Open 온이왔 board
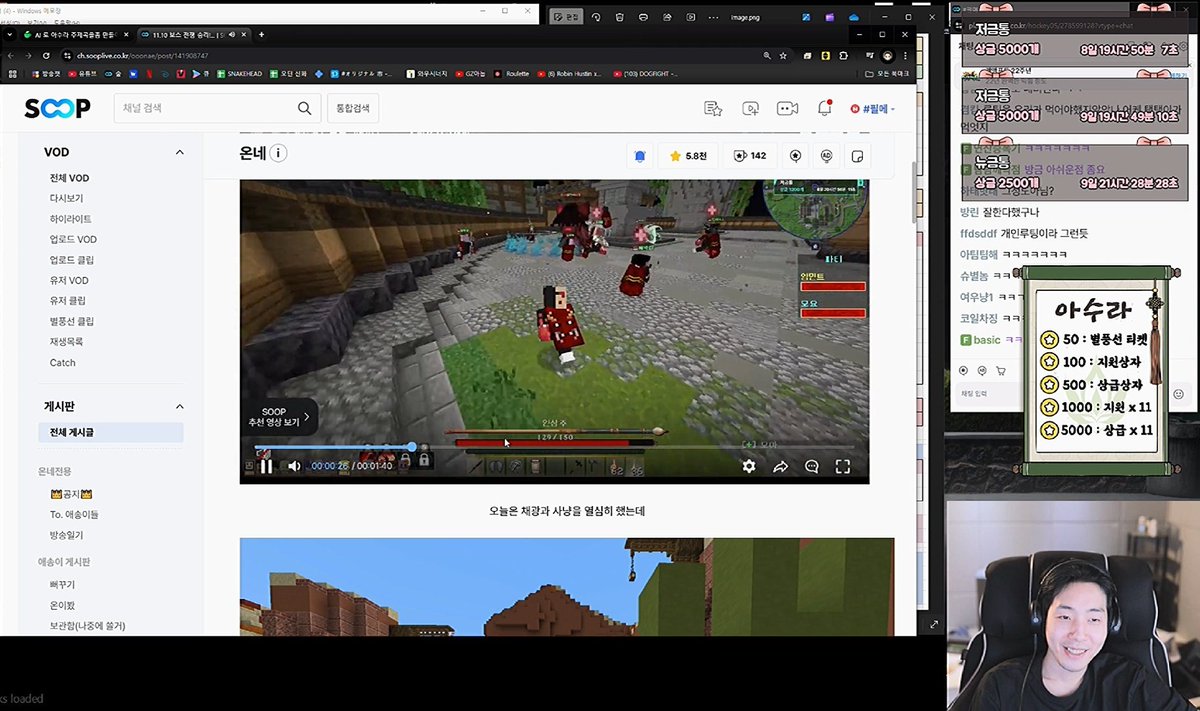The image size is (1200, 711). [62, 605]
